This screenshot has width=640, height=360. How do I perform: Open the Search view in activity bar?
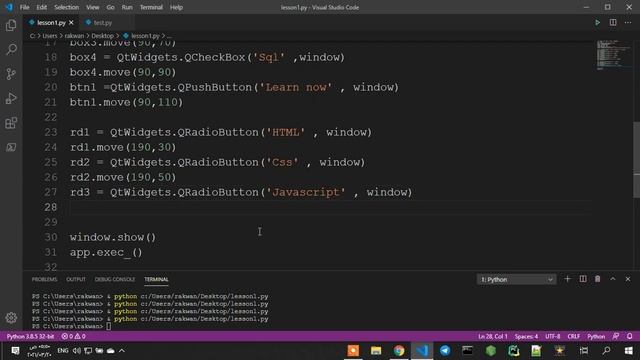pos(11,49)
